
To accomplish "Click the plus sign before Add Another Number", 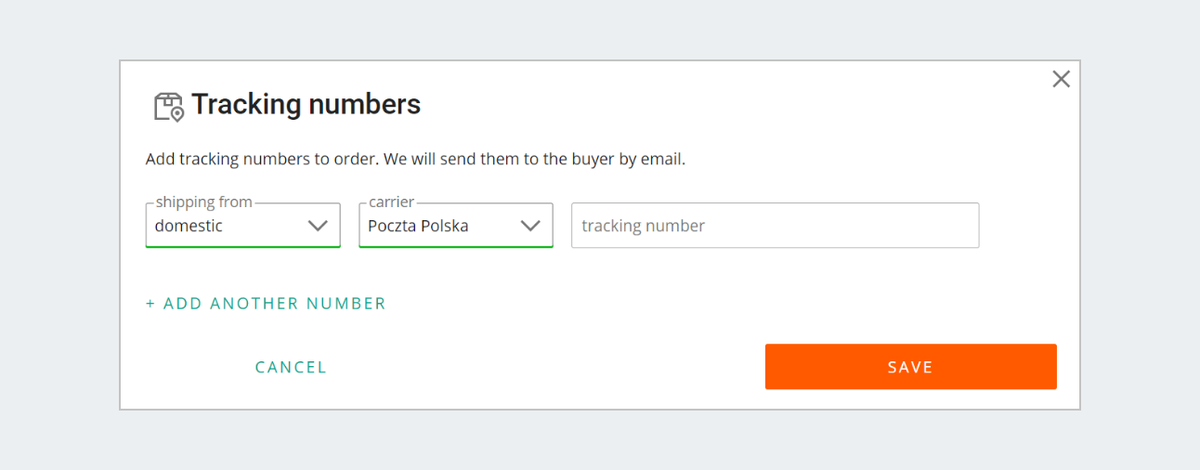I will pos(150,304).
